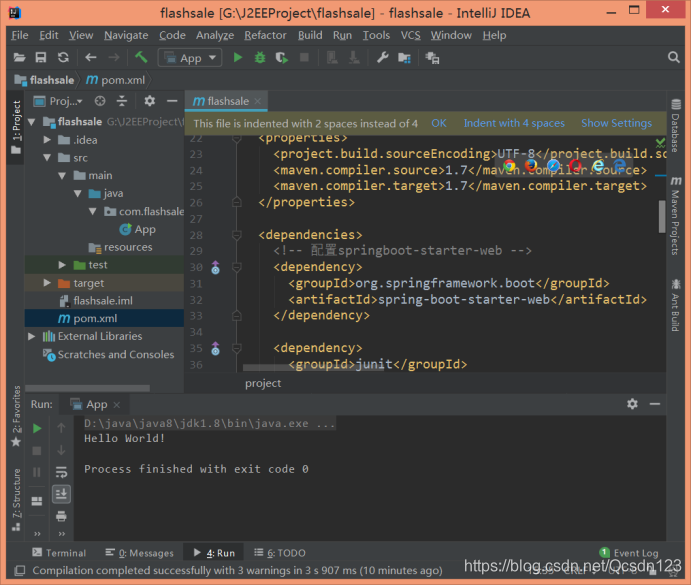692x585 pixels.
Task: Toggle Scroll to End in Run console
Action: click(x=61, y=494)
